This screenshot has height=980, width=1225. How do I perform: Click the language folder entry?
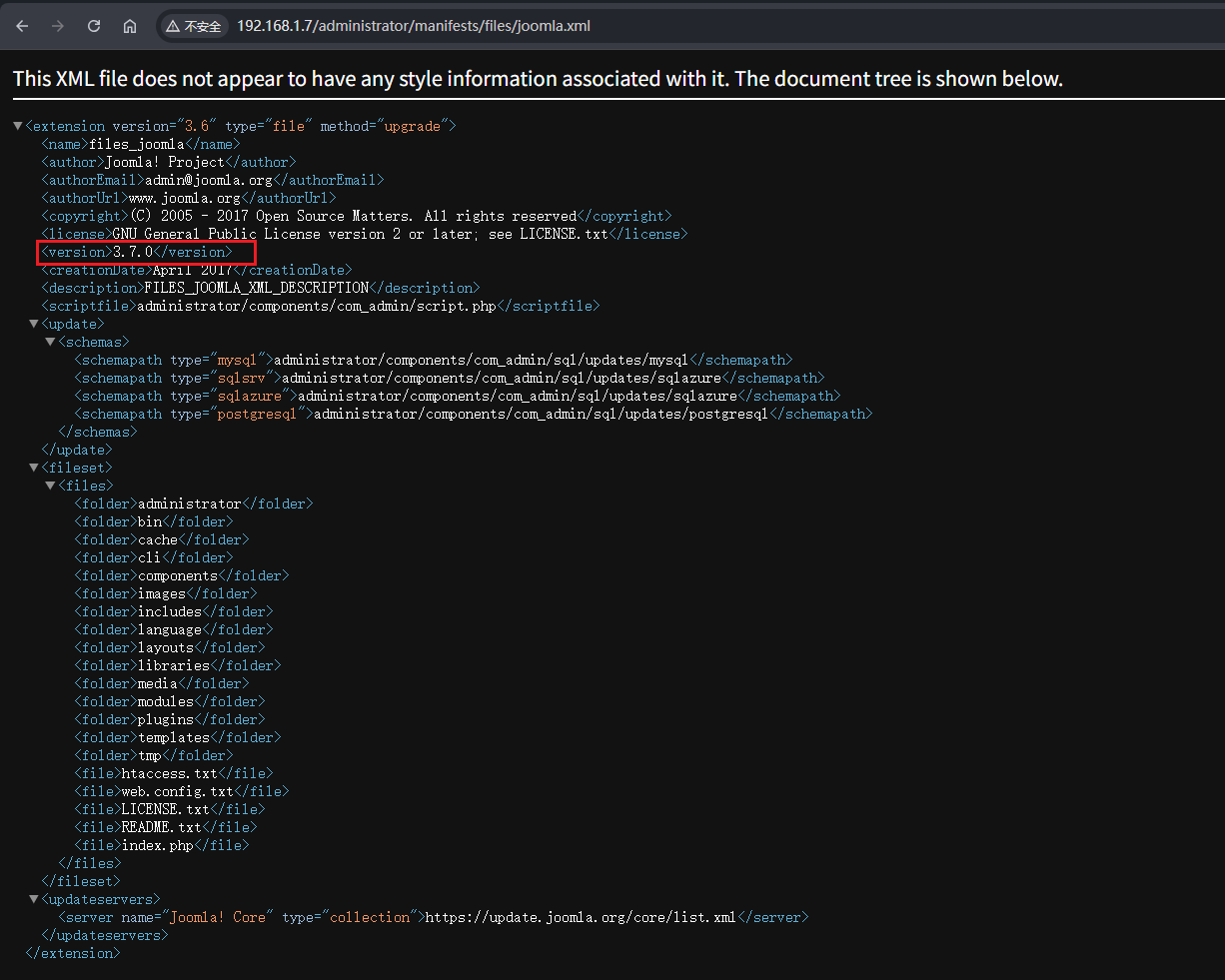click(173, 629)
